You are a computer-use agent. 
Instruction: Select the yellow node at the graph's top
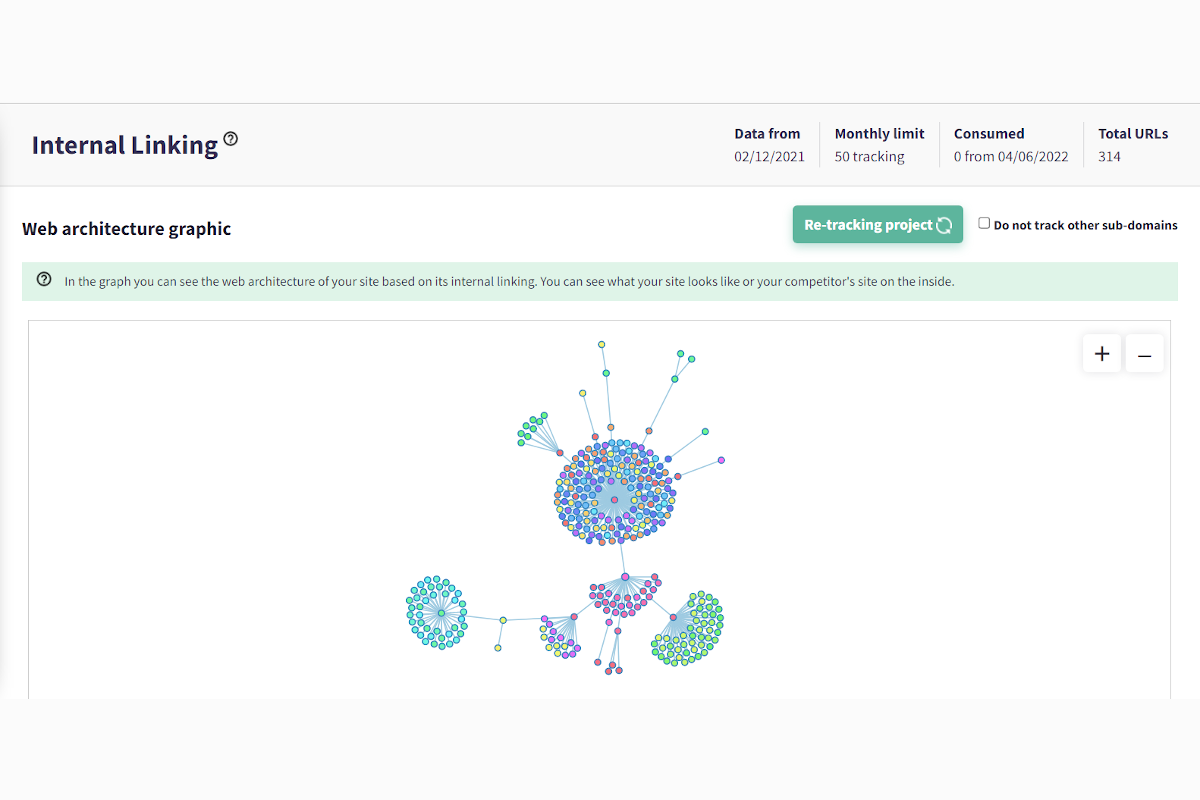601,344
